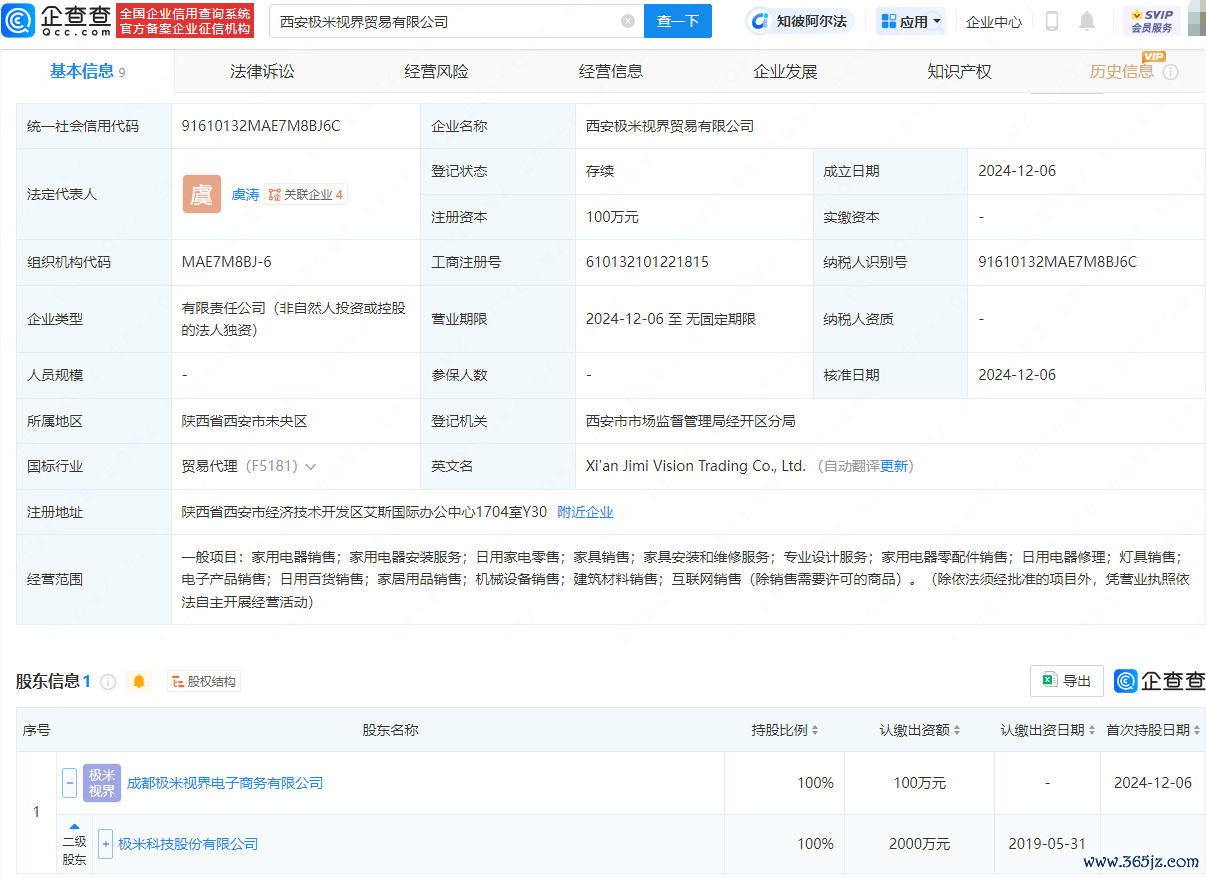Switch to the 知识产权 tab
Screen dimensions: 1206x877
click(959, 72)
